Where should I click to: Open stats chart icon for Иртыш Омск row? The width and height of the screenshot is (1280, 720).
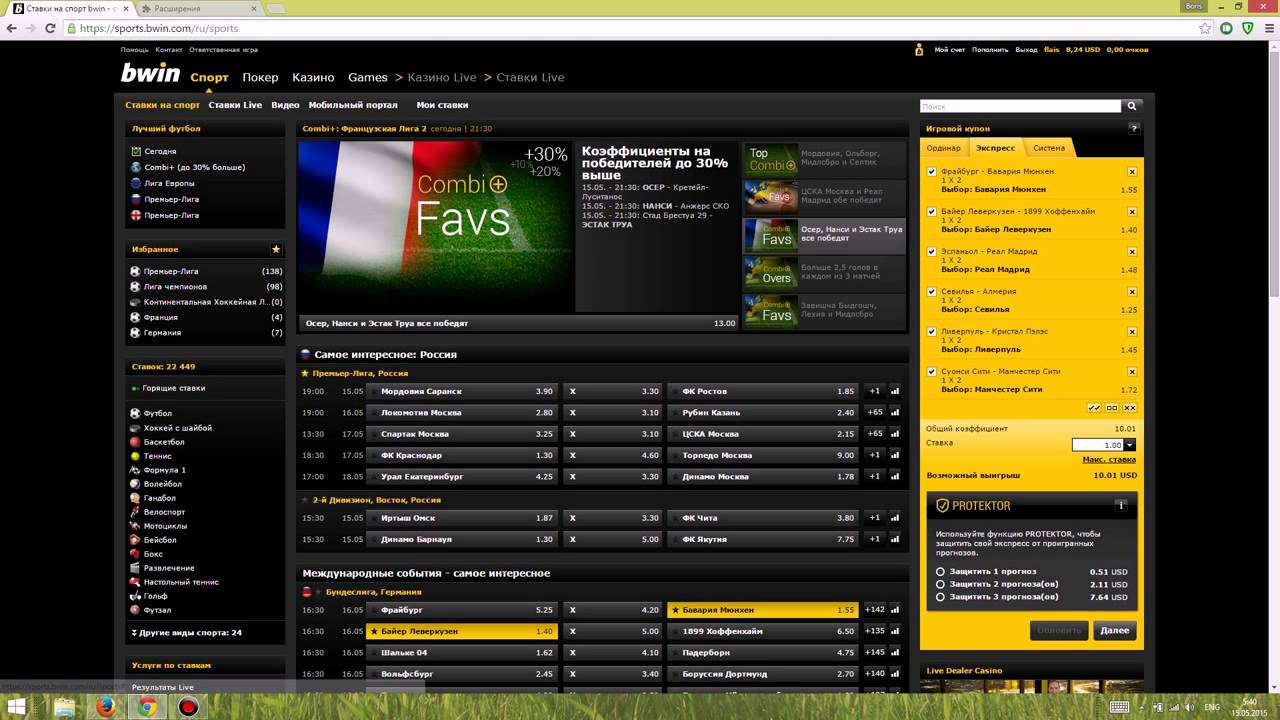(895, 518)
